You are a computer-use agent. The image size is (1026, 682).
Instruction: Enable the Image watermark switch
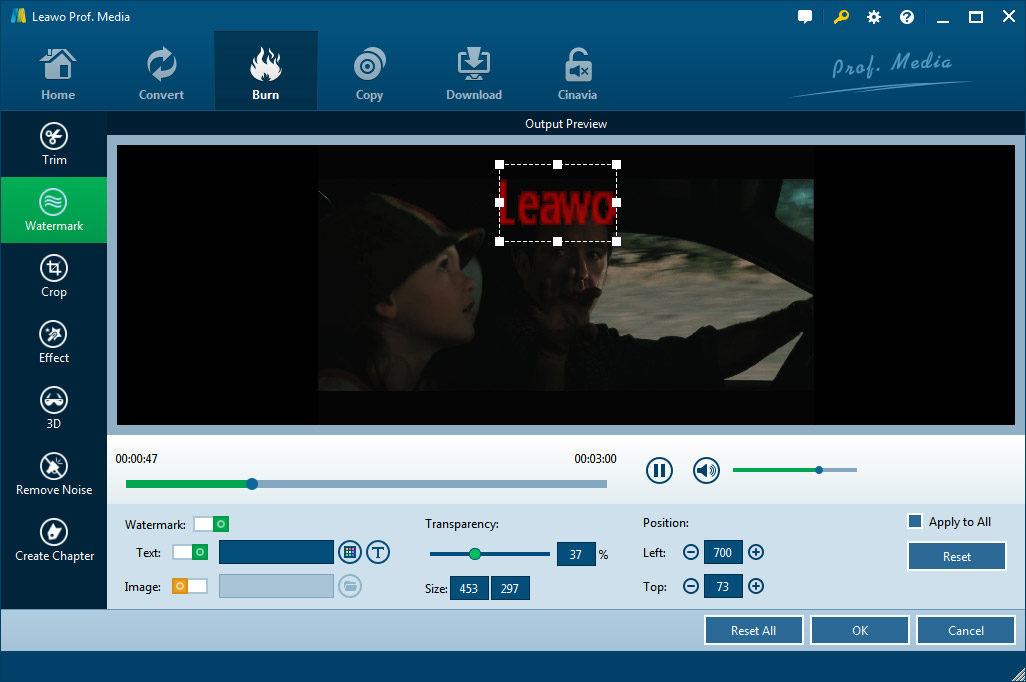[190, 586]
